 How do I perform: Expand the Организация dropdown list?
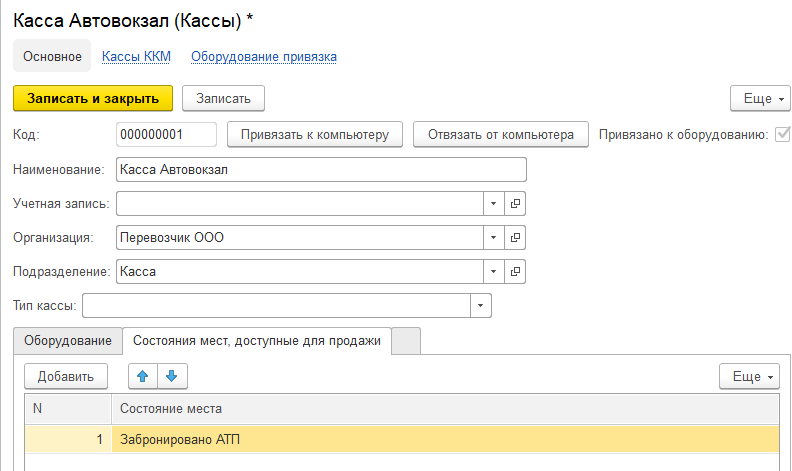[x=494, y=238]
